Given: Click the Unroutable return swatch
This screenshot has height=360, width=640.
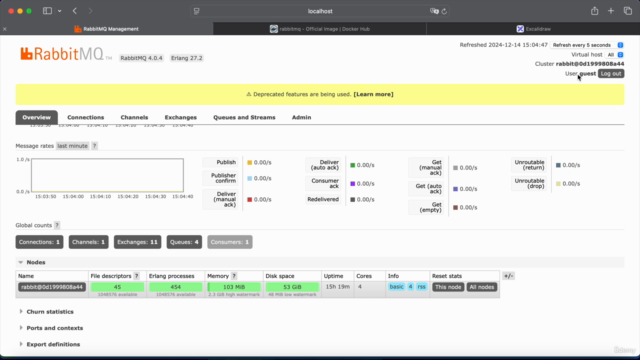Looking at the screenshot, I should tap(558, 165).
